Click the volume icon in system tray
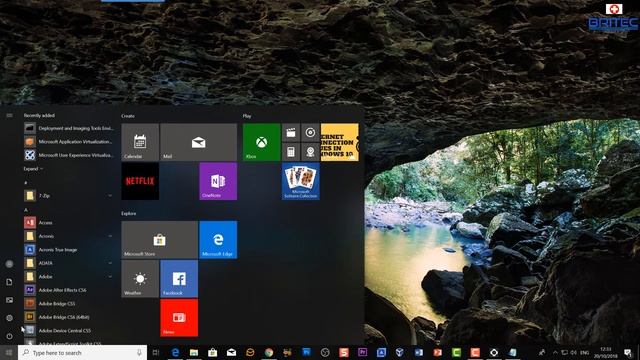 coord(573,353)
